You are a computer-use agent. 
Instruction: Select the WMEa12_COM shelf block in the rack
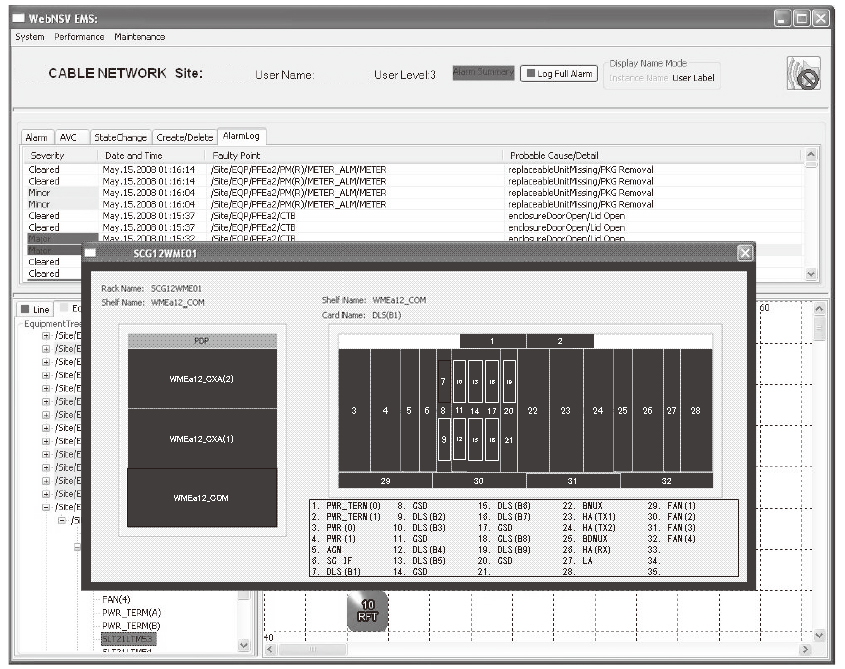tap(202, 498)
